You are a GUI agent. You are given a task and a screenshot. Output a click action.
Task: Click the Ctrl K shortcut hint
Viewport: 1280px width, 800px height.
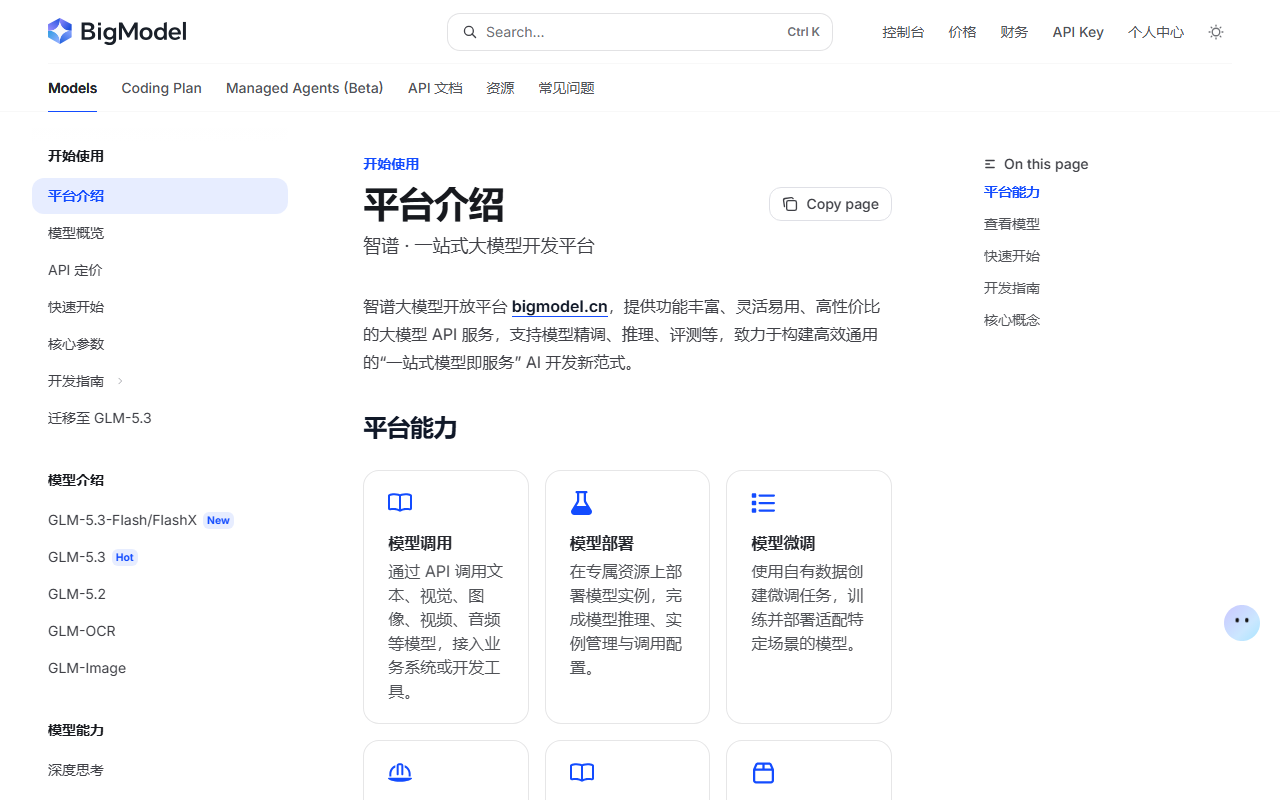click(x=803, y=32)
